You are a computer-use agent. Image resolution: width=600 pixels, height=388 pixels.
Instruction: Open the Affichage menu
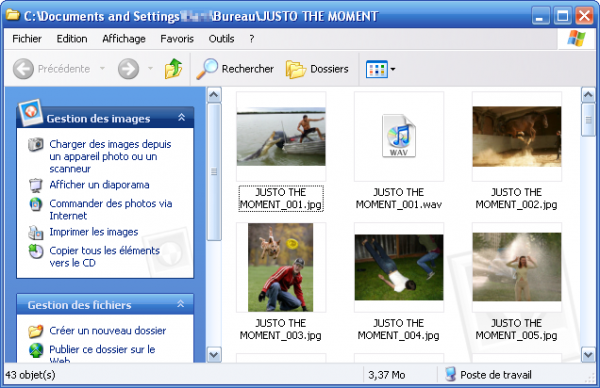tap(124, 39)
